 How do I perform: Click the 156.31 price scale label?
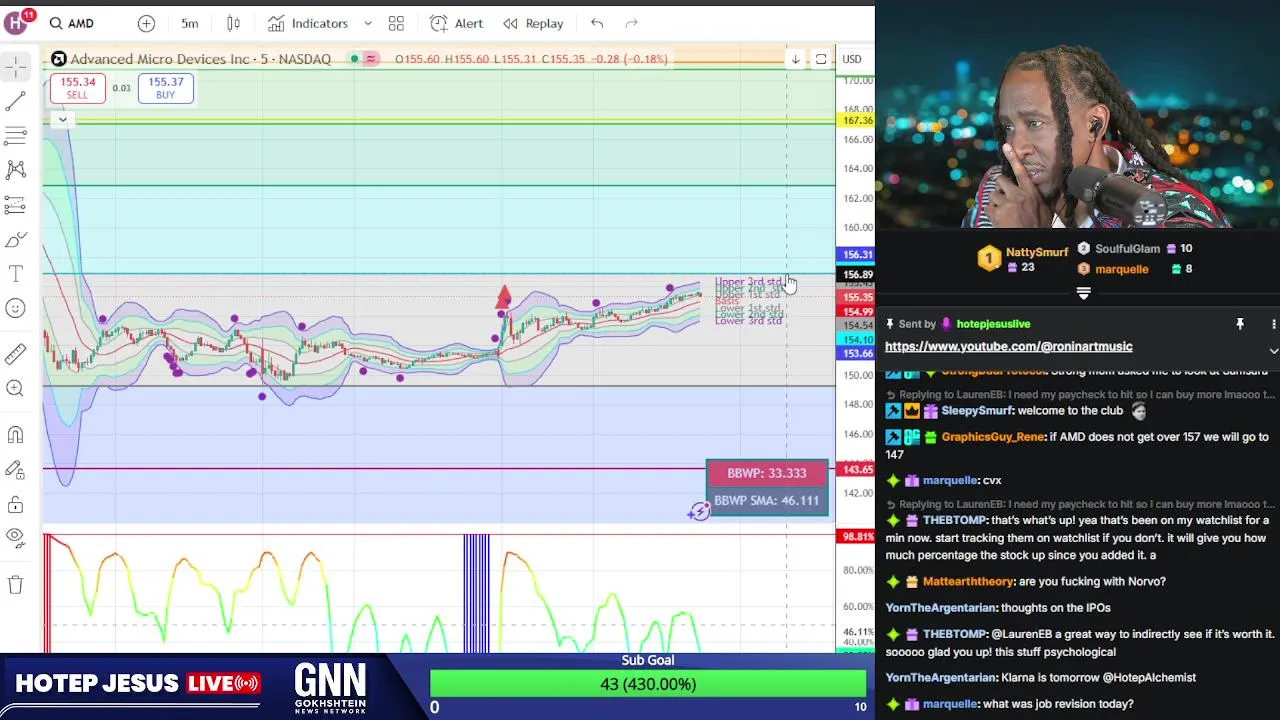856,255
